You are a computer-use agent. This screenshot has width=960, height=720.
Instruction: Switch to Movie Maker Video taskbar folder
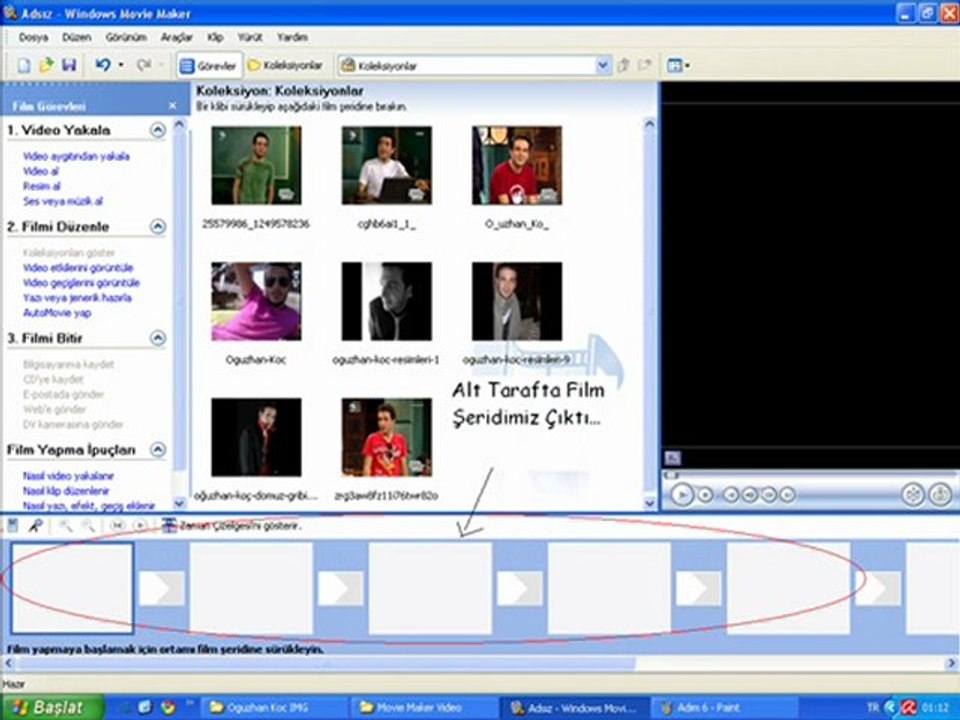click(422, 708)
